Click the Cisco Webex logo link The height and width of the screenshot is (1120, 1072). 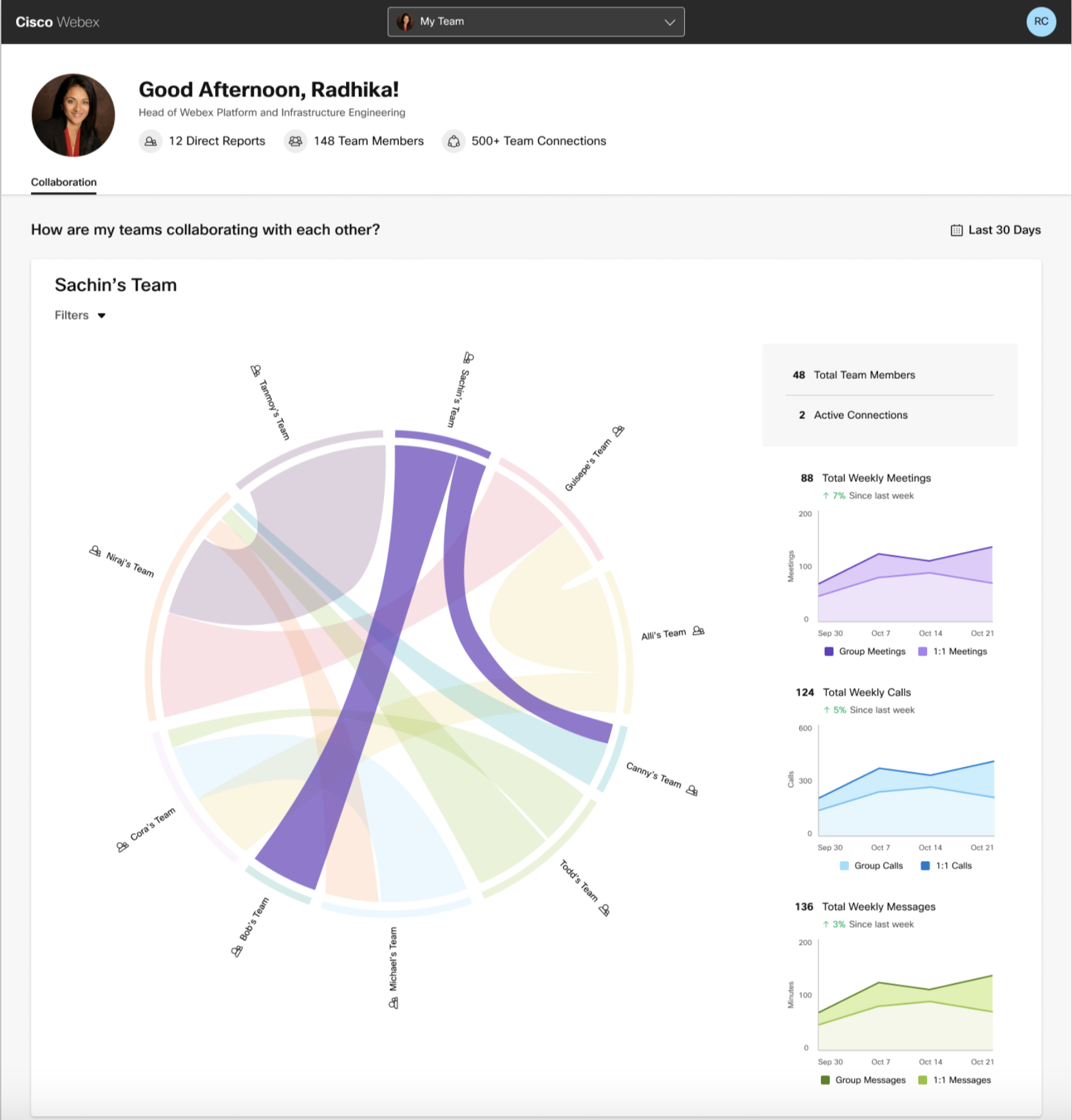pos(57,22)
